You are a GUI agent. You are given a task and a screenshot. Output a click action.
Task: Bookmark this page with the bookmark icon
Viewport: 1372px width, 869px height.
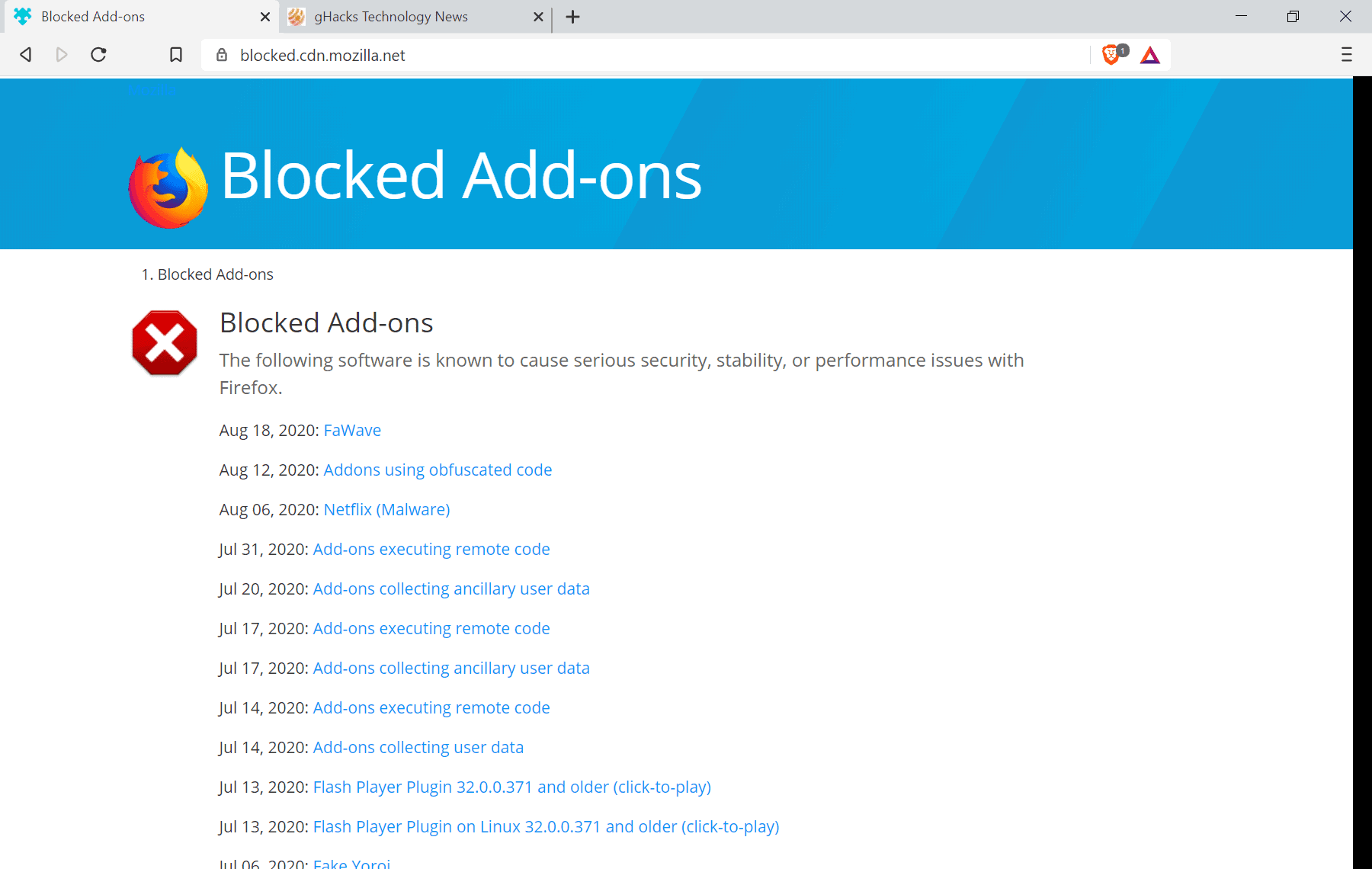click(x=176, y=55)
